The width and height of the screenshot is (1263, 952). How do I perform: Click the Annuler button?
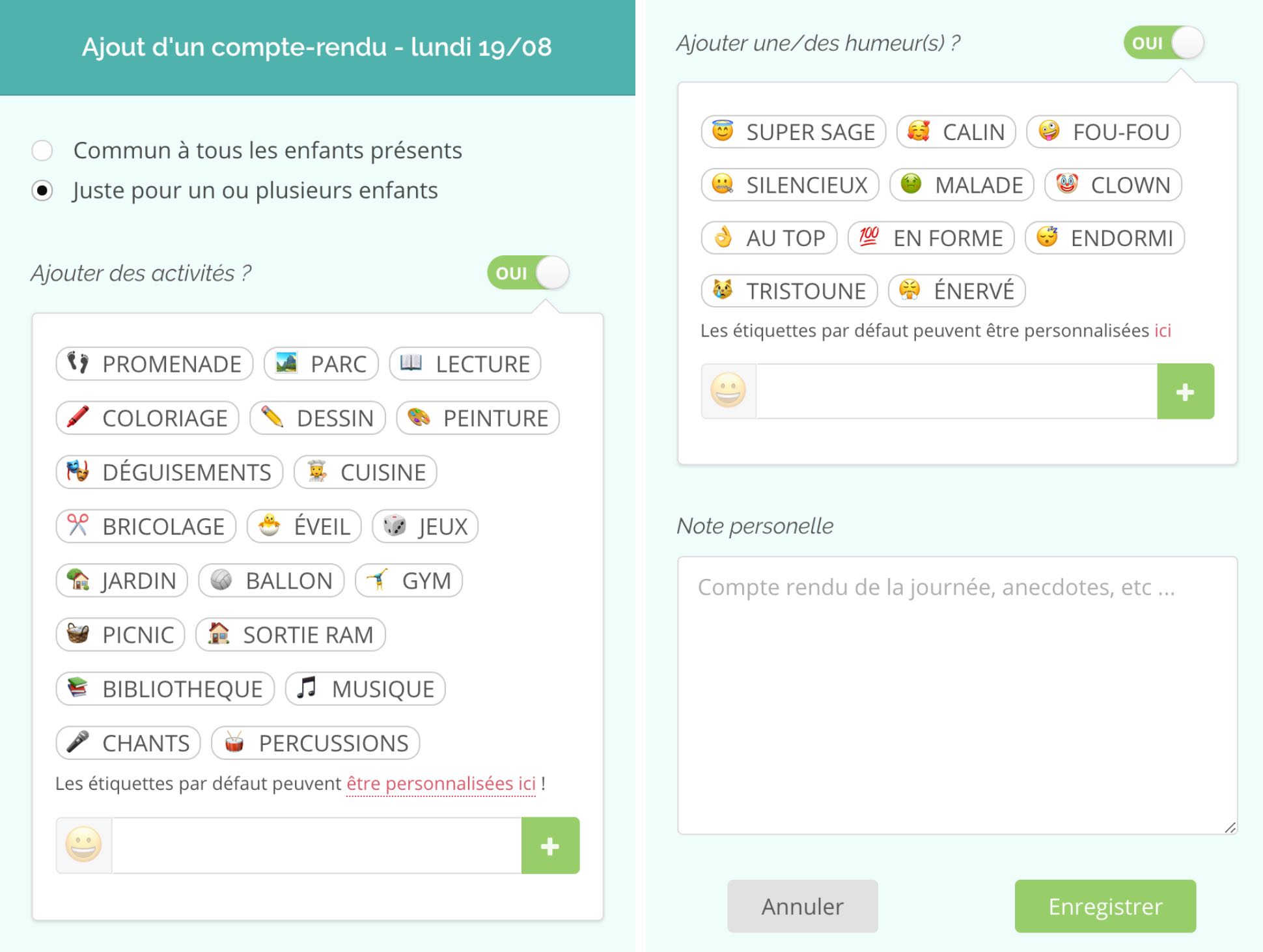tap(802, 906)
